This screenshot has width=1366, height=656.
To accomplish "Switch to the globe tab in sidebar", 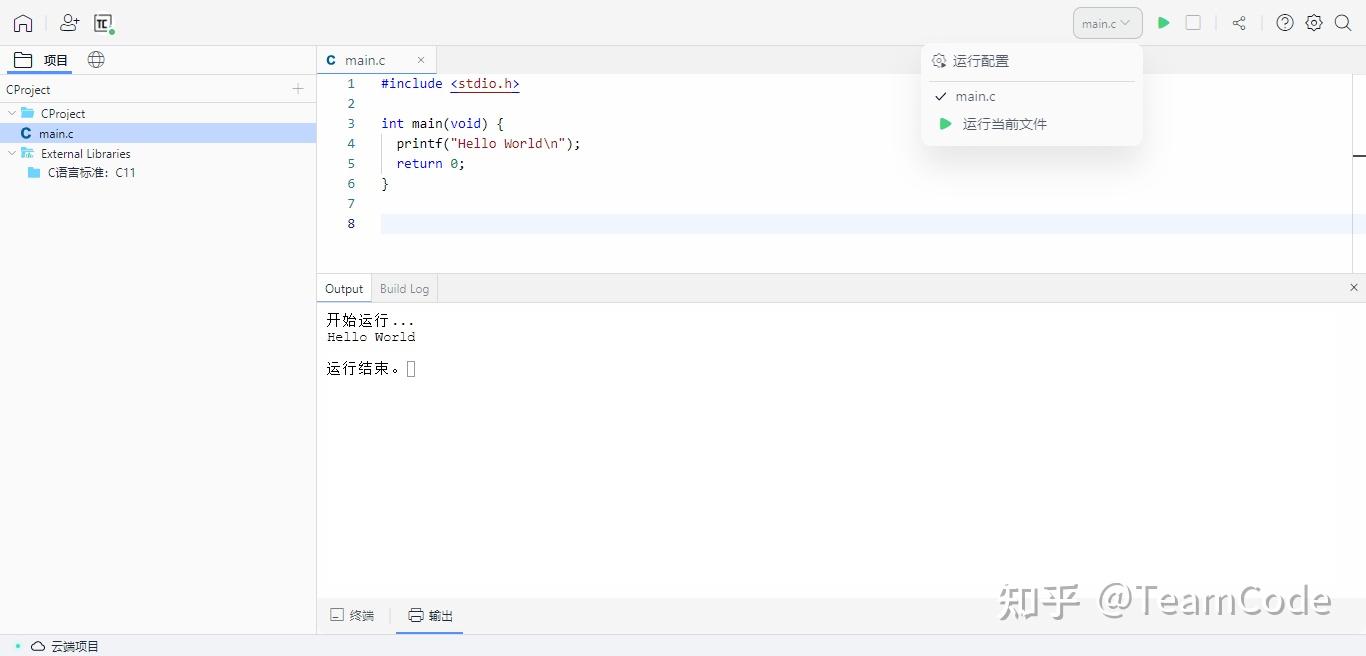I will tap(96, 60).
